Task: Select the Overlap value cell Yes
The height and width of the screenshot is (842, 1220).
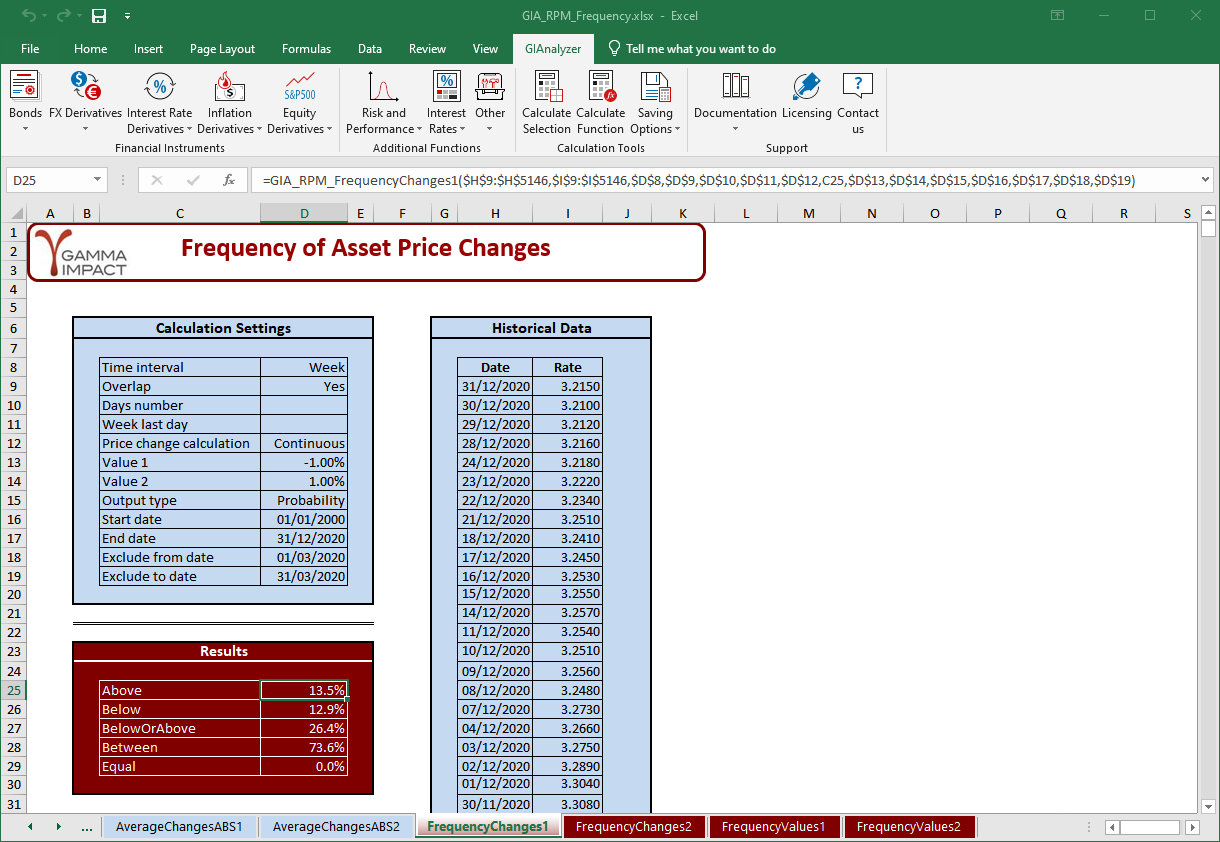Action: tap(304, 386)
